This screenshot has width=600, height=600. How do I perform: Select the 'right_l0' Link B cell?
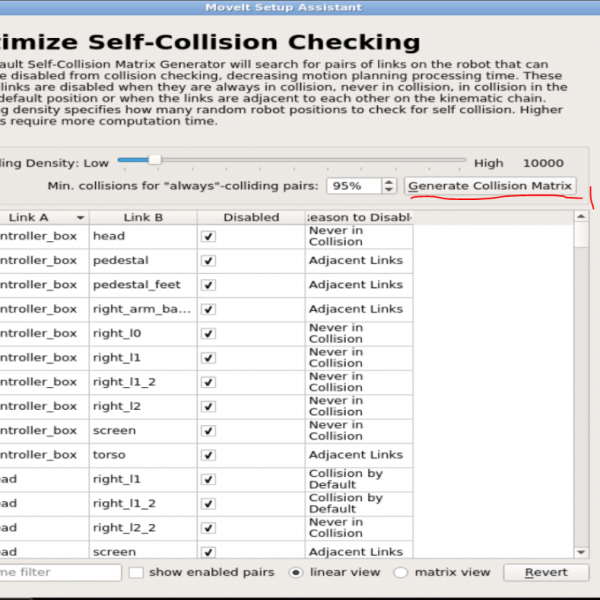click(x=143, y=334)
